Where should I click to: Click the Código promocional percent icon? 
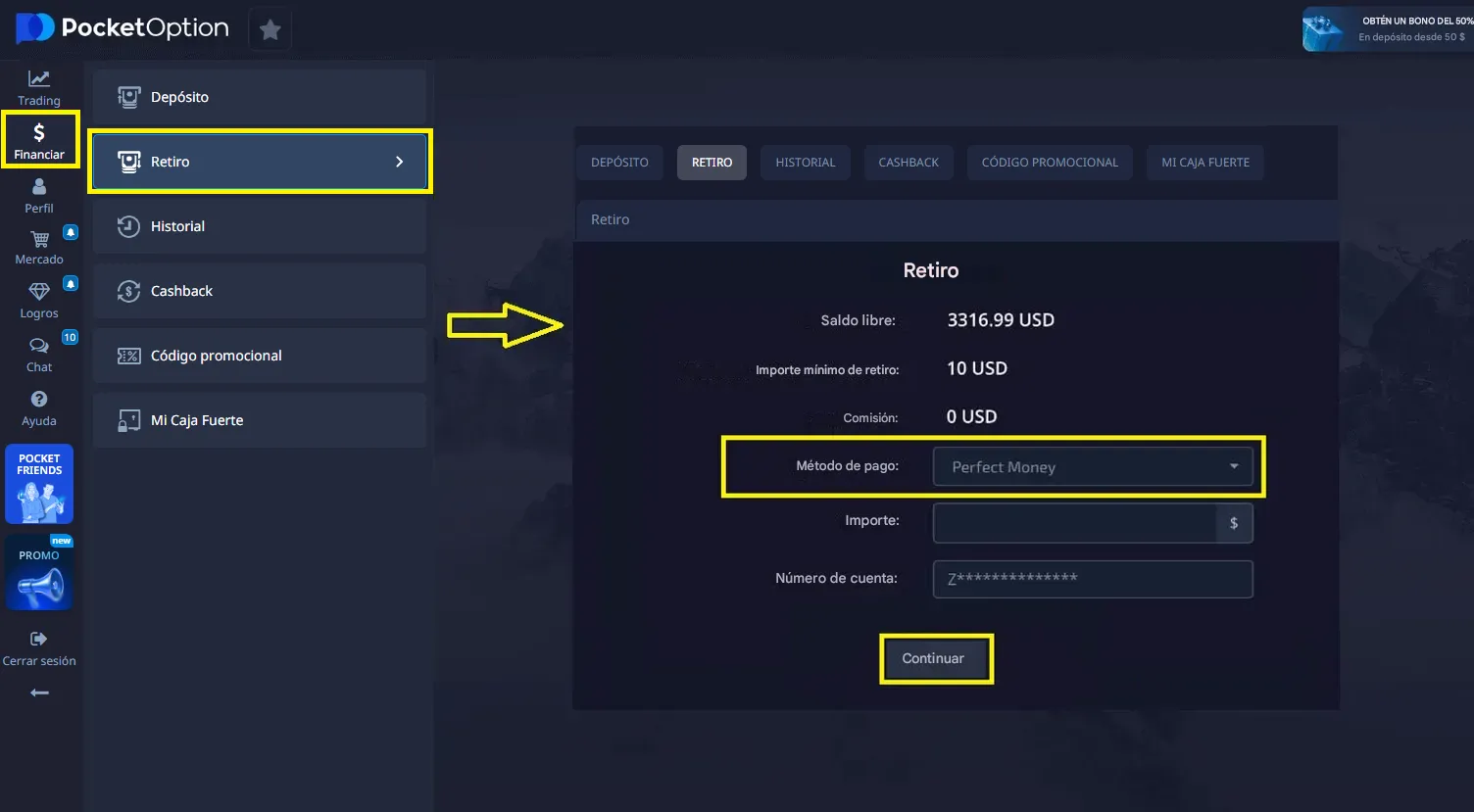click(128, 356)
